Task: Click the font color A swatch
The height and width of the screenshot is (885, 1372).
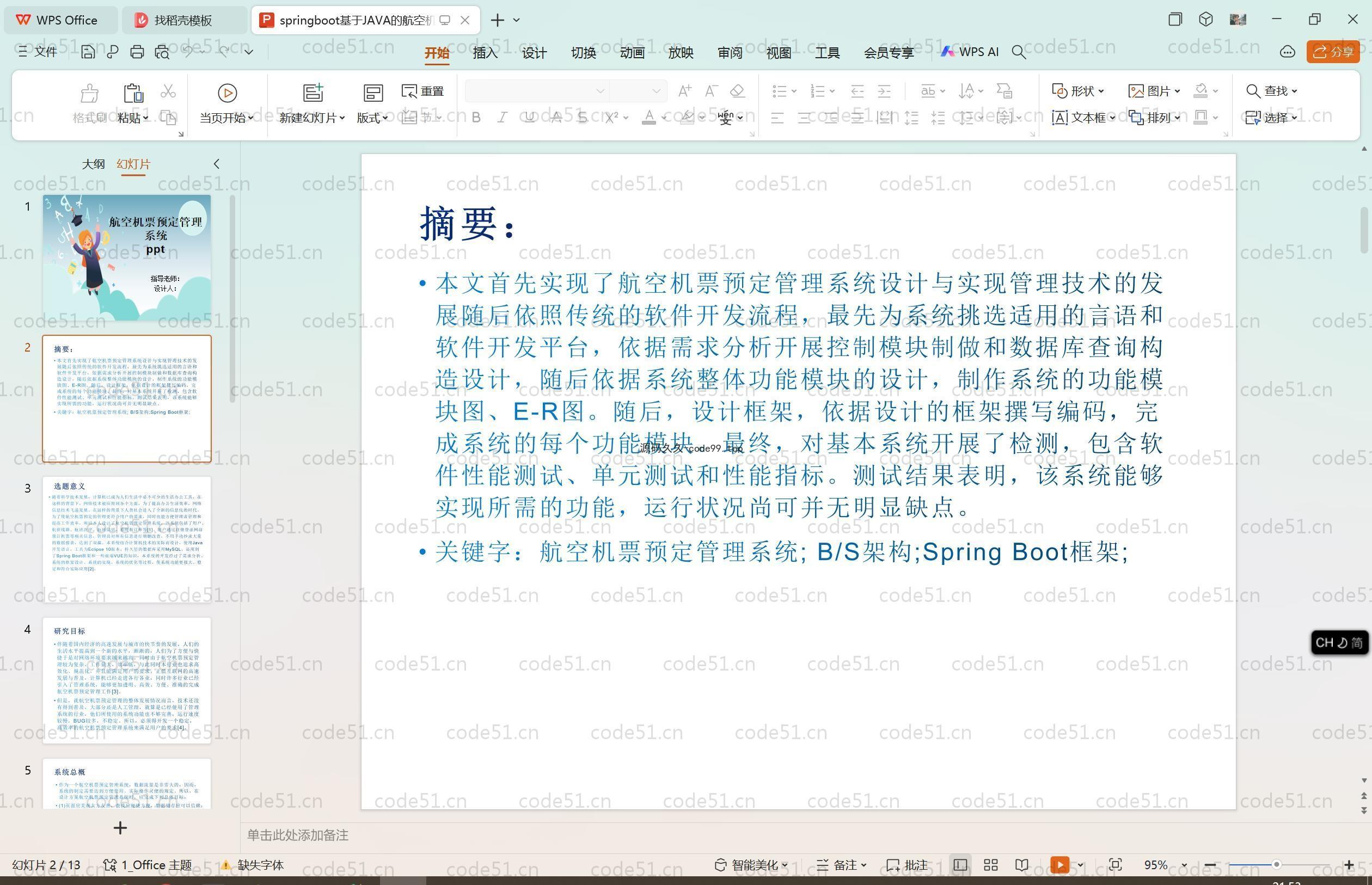Action: 648,118
